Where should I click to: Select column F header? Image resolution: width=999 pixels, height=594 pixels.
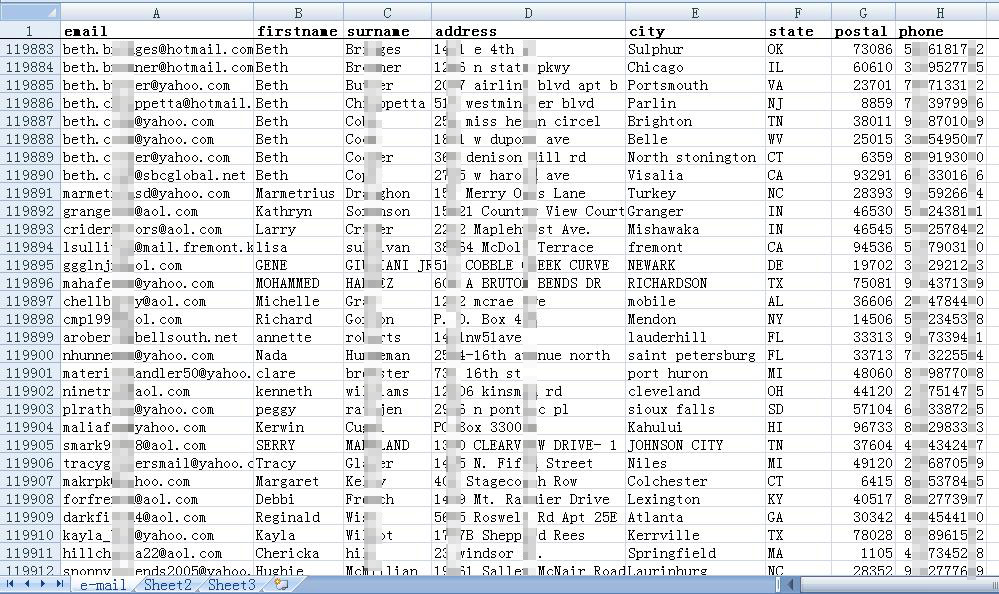pyautogui.click(x=797, y=13)
